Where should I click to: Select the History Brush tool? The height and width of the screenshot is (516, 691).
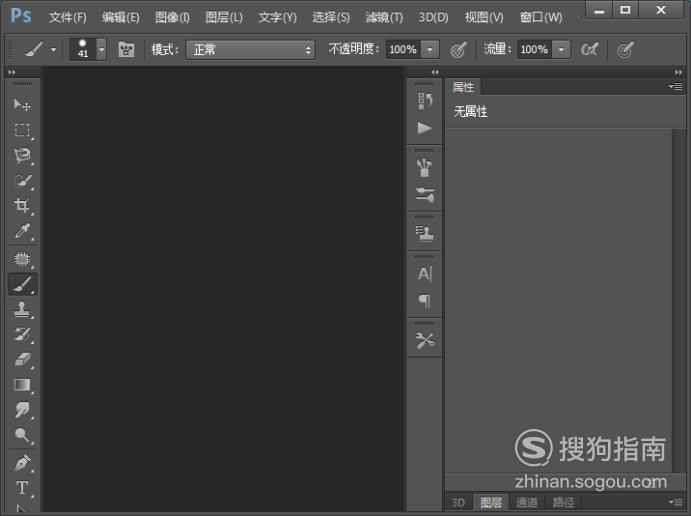point(22,334)
